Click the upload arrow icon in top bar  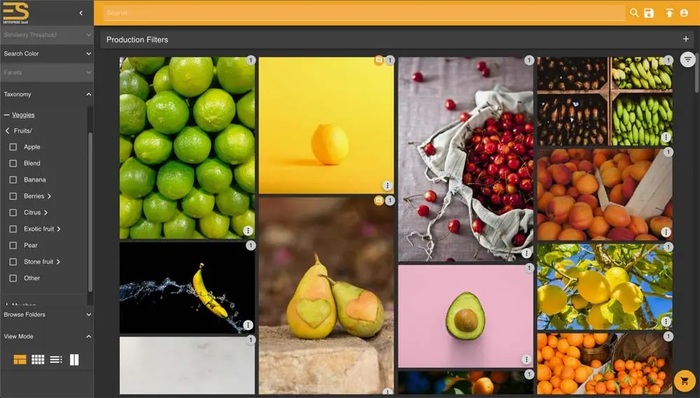click(x=669, y=13)
